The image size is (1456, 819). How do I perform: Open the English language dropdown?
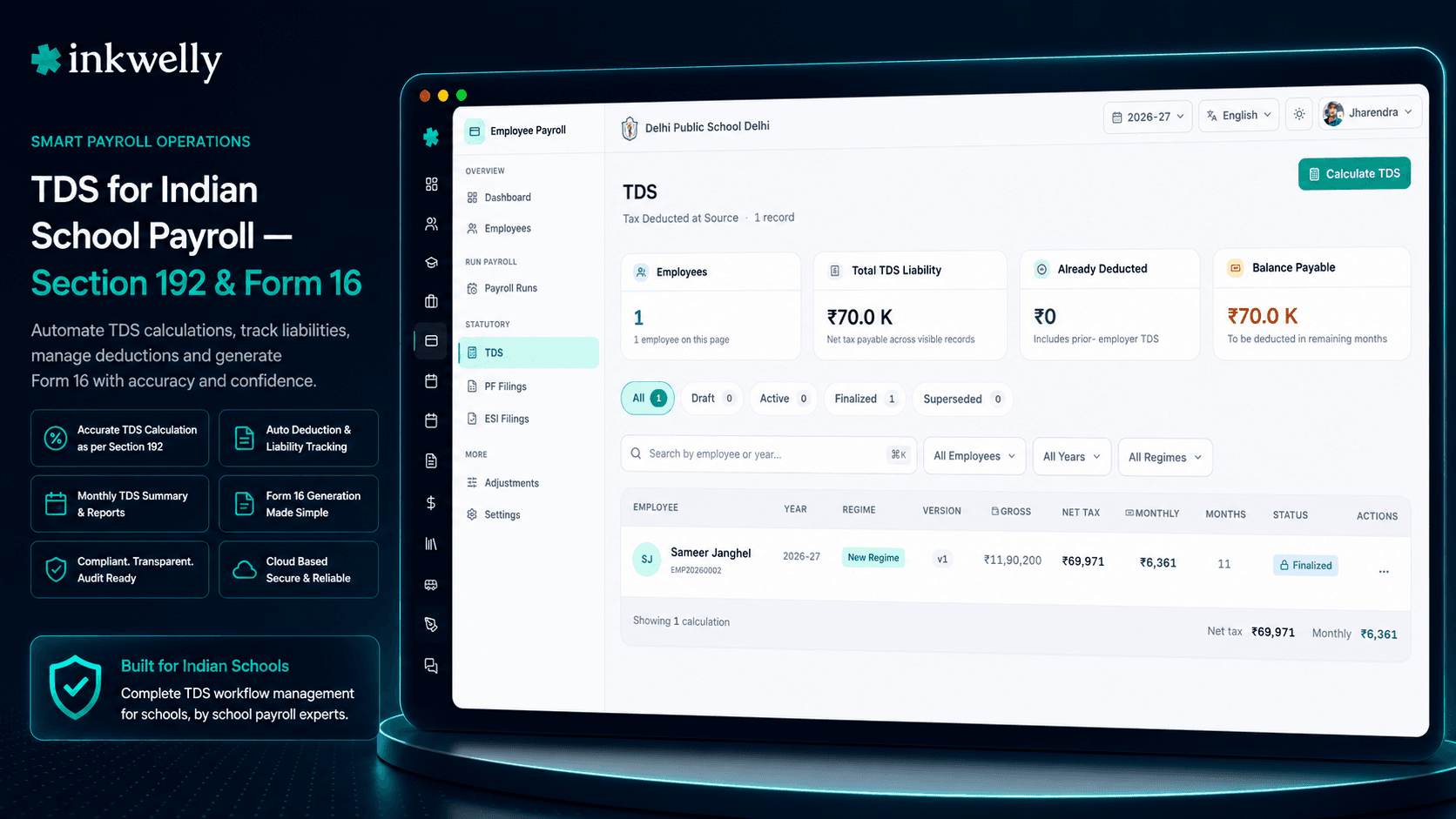1239,115
